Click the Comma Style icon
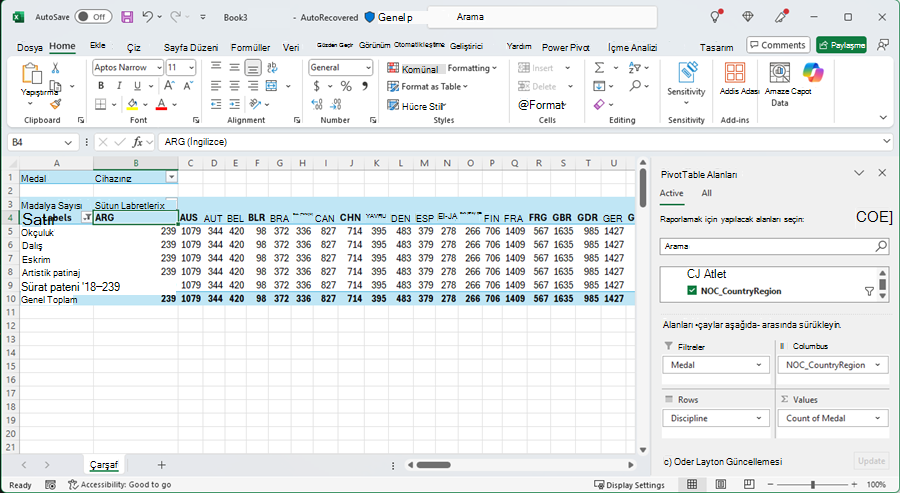 [364, 86]
